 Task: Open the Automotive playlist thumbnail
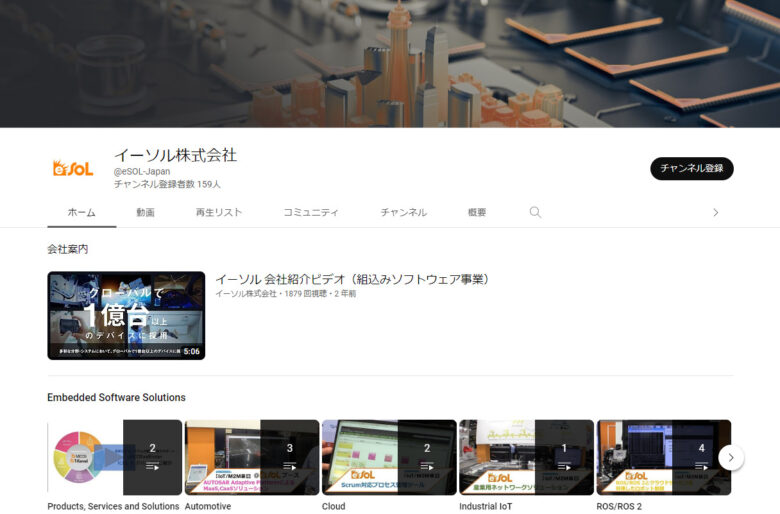pos(252,457)
